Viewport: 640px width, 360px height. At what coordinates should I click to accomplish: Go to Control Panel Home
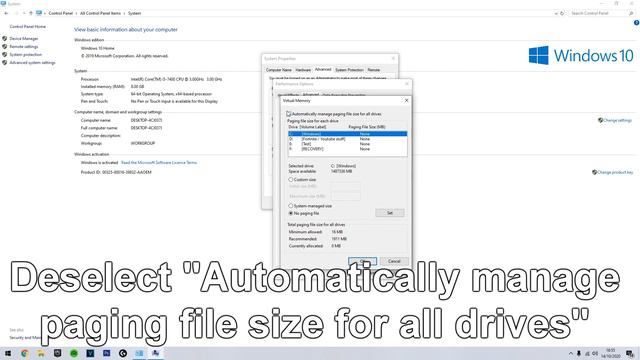pos(28,27)
